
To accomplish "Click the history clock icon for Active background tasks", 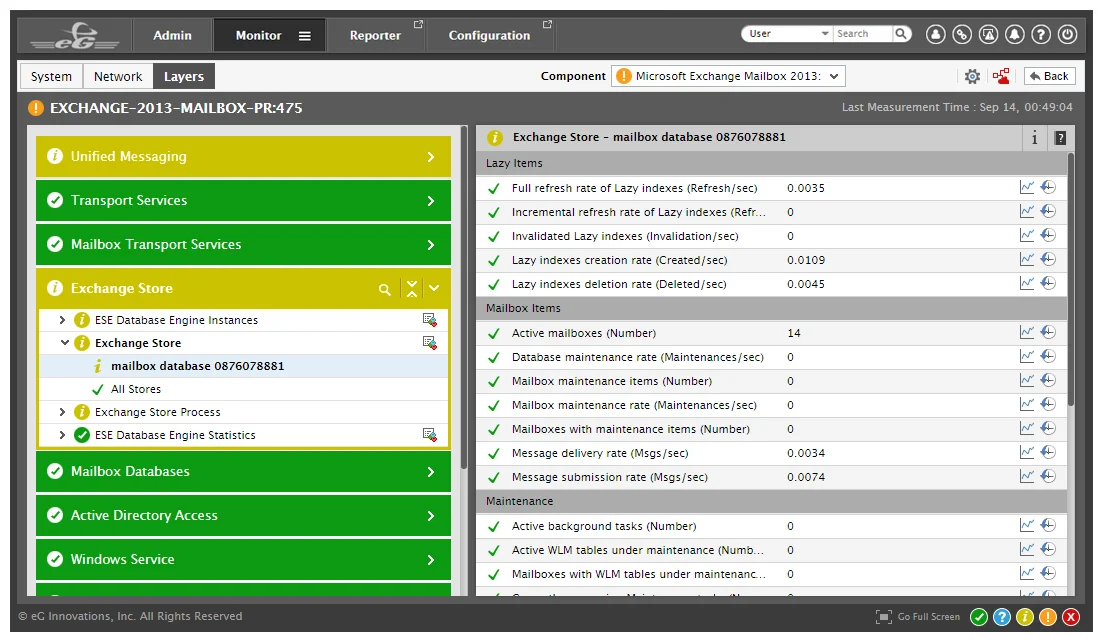I will (x=1048, y=525).
